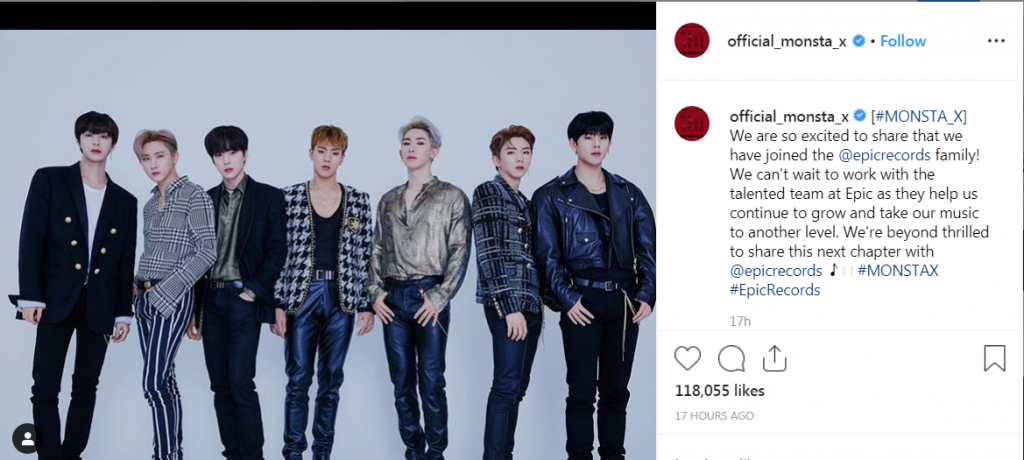Open the three-dot more options menu

[x=996, y=41]
